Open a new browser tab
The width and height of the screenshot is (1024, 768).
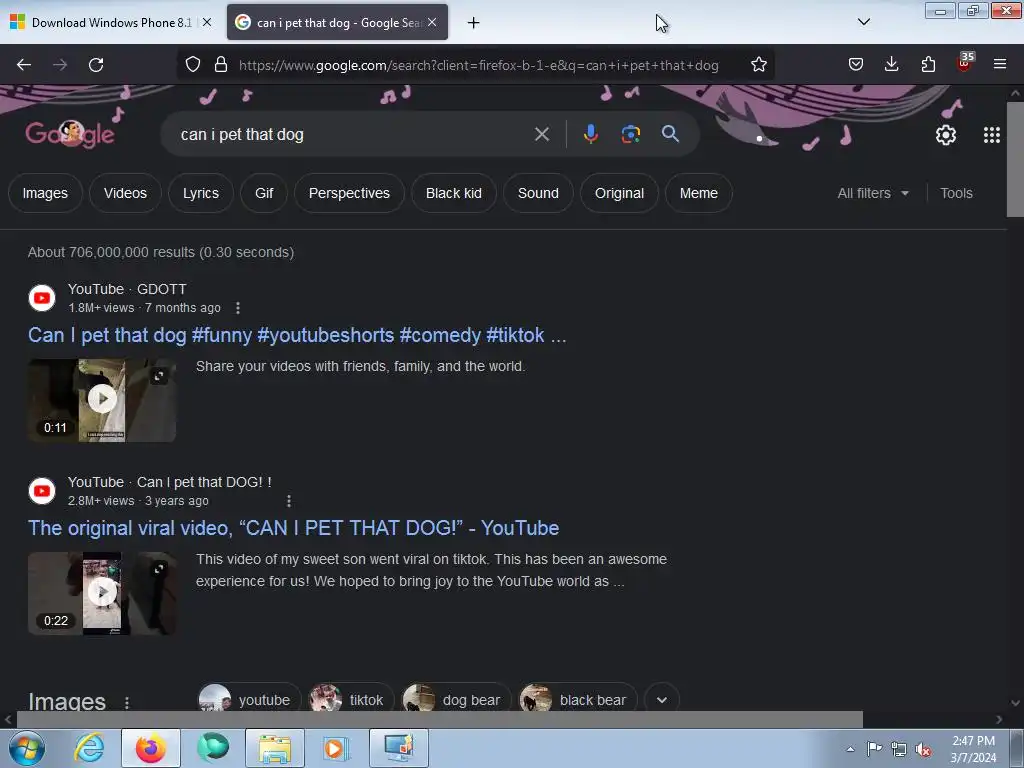(x=473, y=23)
